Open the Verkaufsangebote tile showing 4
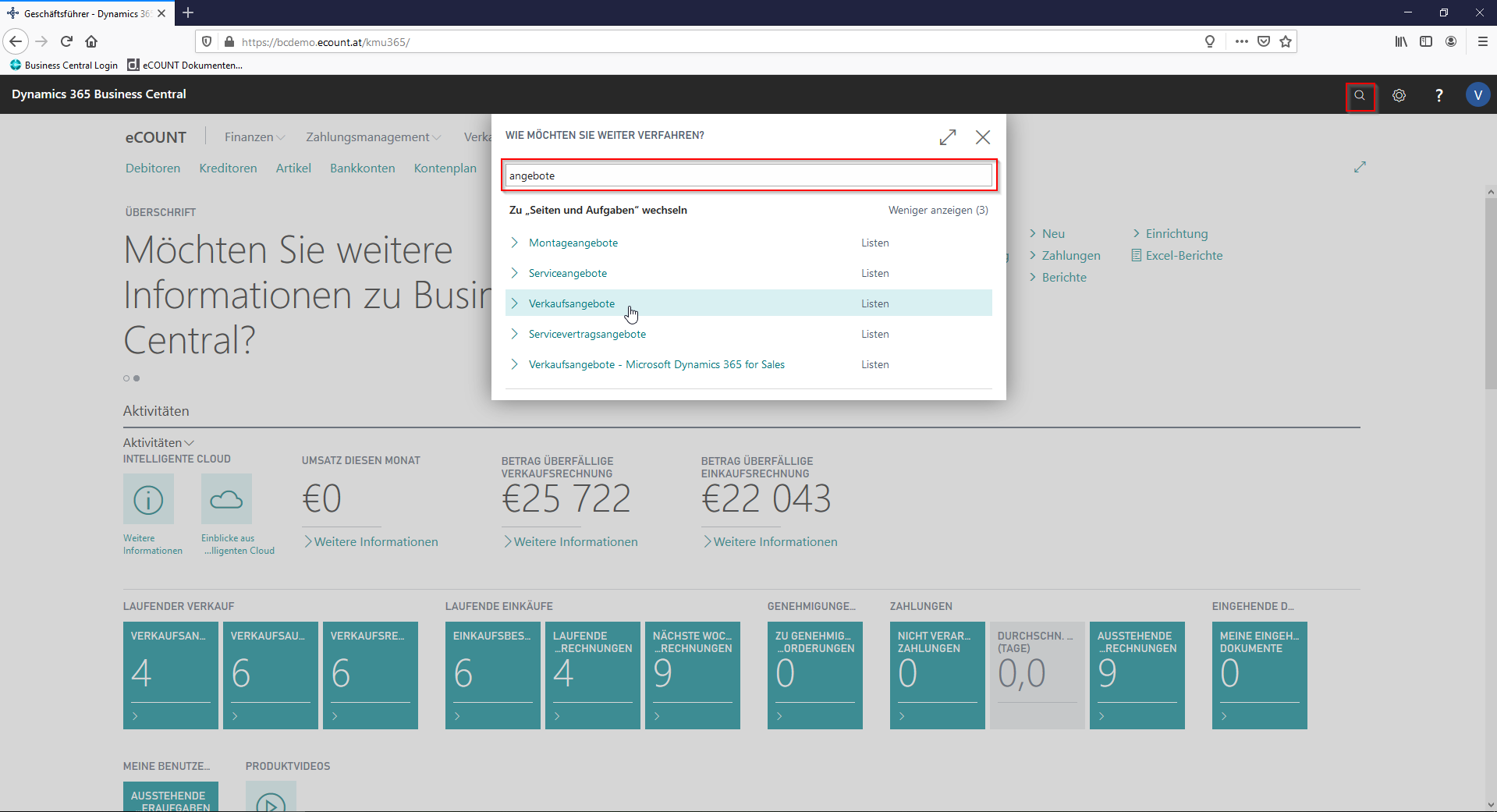This screenshot has width=1497, height=812. tap(171, 675)
